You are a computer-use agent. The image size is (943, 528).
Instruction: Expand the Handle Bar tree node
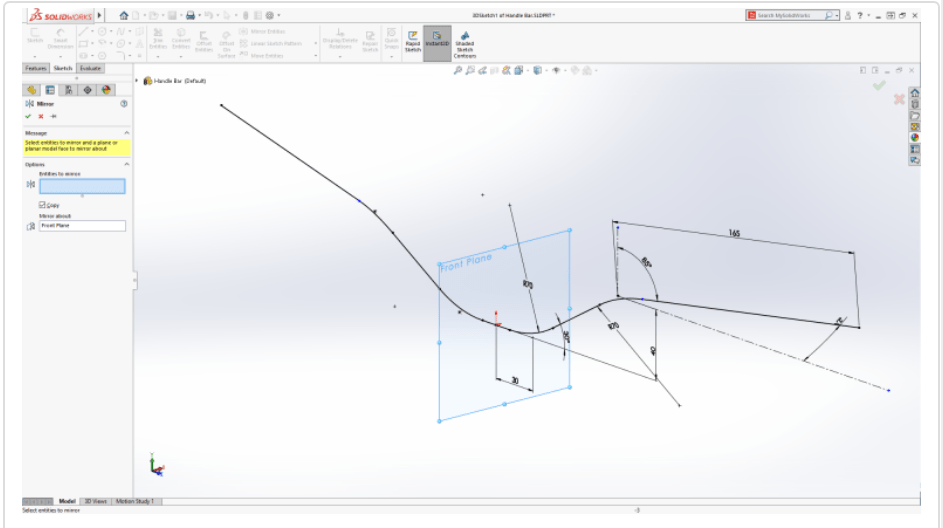coord(137,80)
